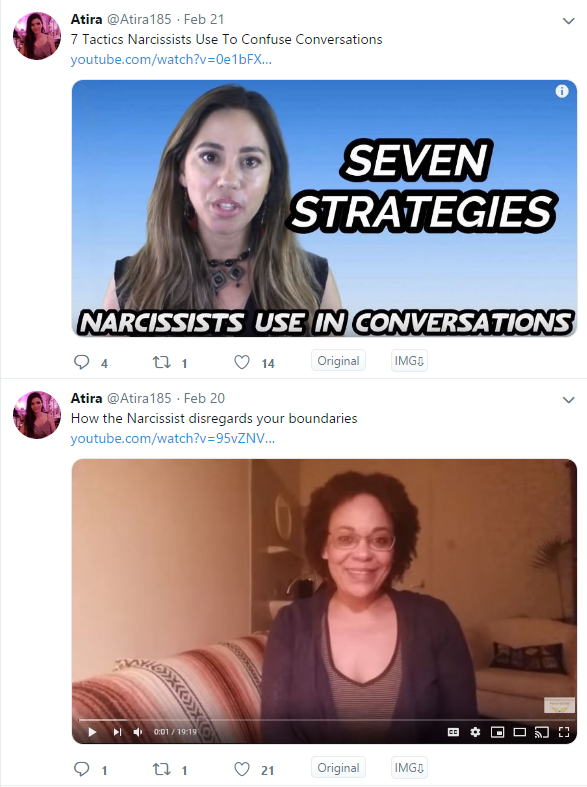Expand the options chevron on the Feb 20 tweet
587x787 pixels.
568,400
